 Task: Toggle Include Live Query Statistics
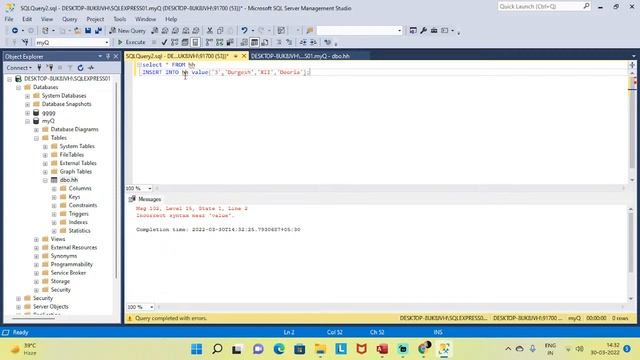220,42
